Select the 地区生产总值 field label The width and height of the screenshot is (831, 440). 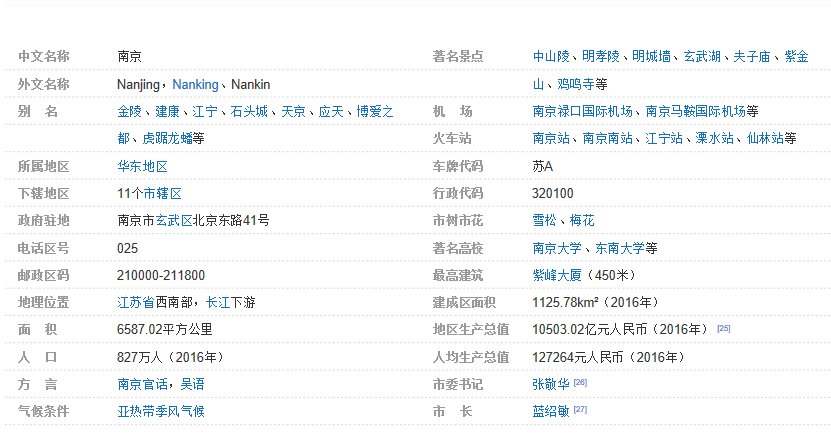471,329
